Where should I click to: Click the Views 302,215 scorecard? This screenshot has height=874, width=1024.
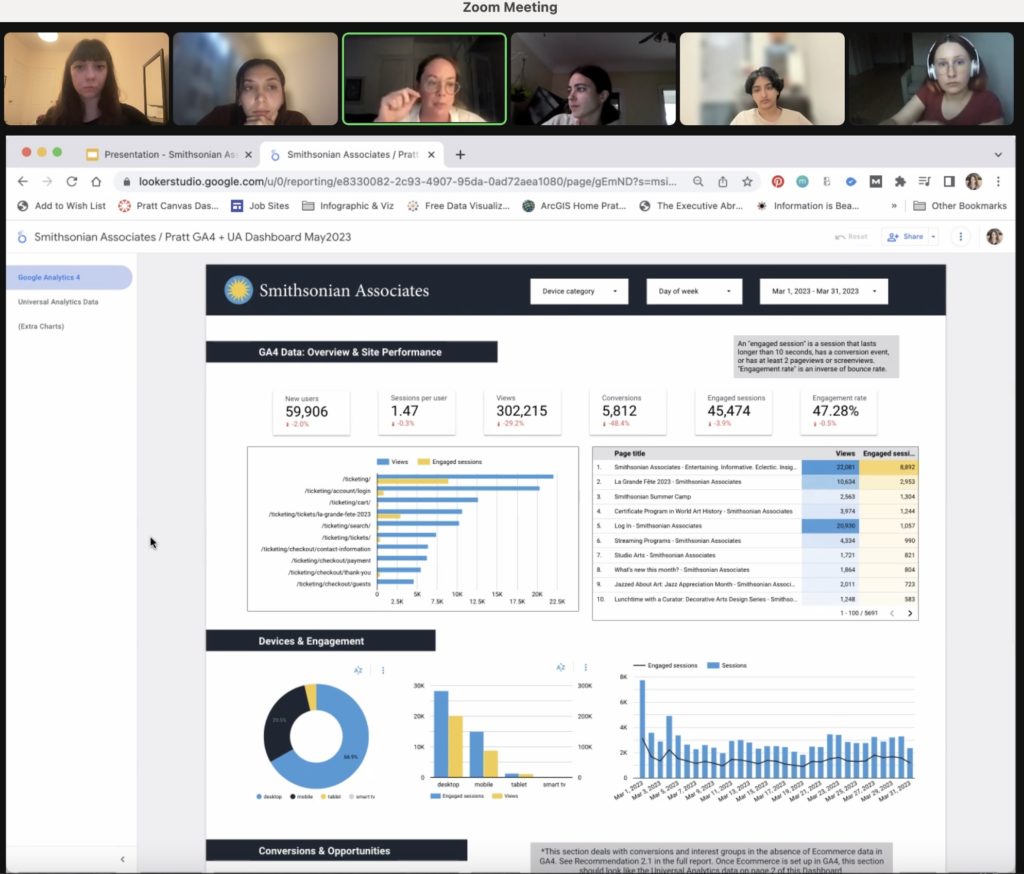(x=522, y=411)
